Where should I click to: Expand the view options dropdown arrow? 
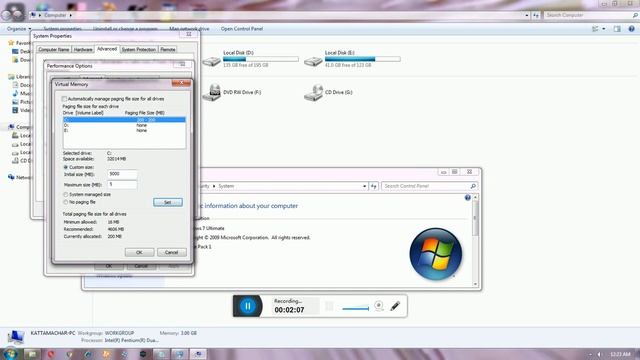(x=604, y=29)
